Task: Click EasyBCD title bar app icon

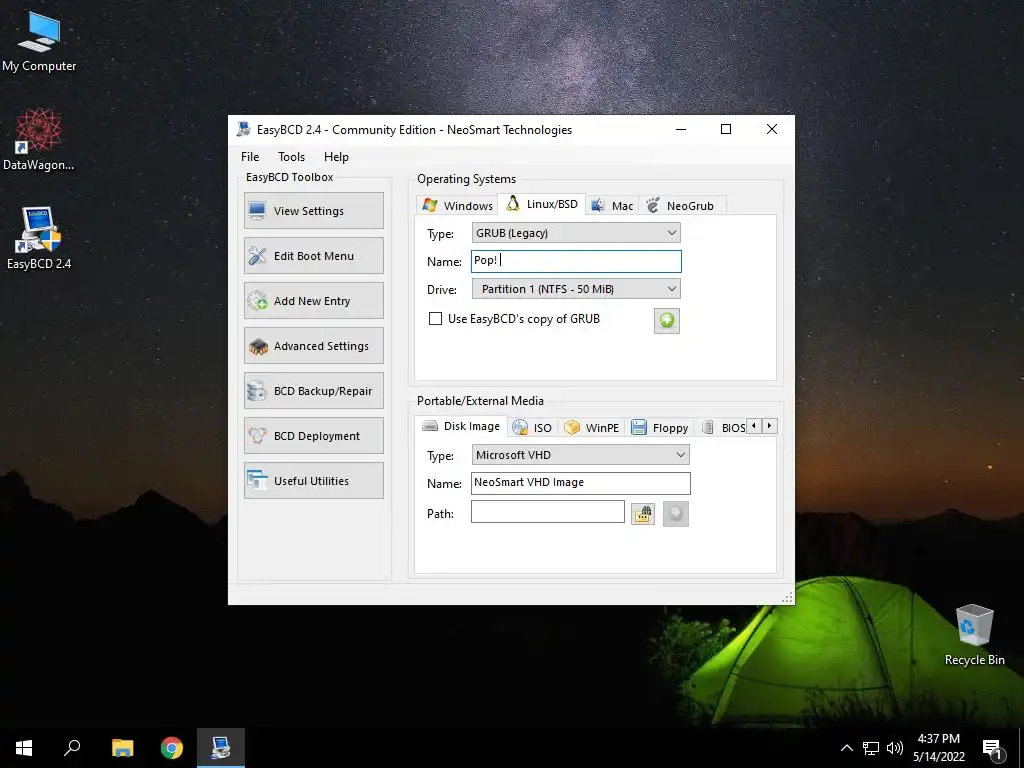Action: point(244,129)
